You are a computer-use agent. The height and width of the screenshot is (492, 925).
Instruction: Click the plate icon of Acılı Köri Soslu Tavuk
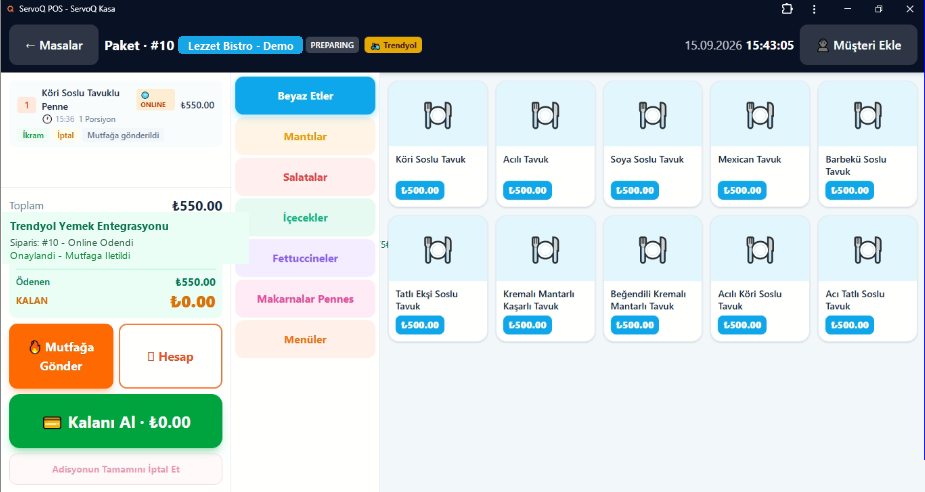pos(760,250)
